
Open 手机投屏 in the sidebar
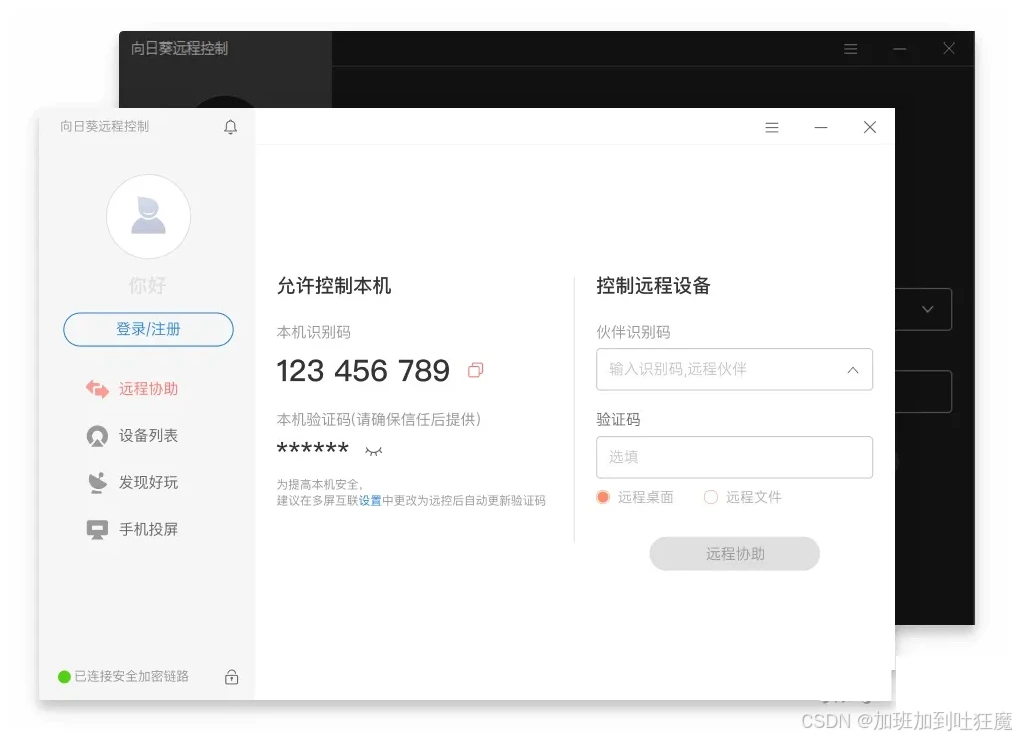(132, 529)
